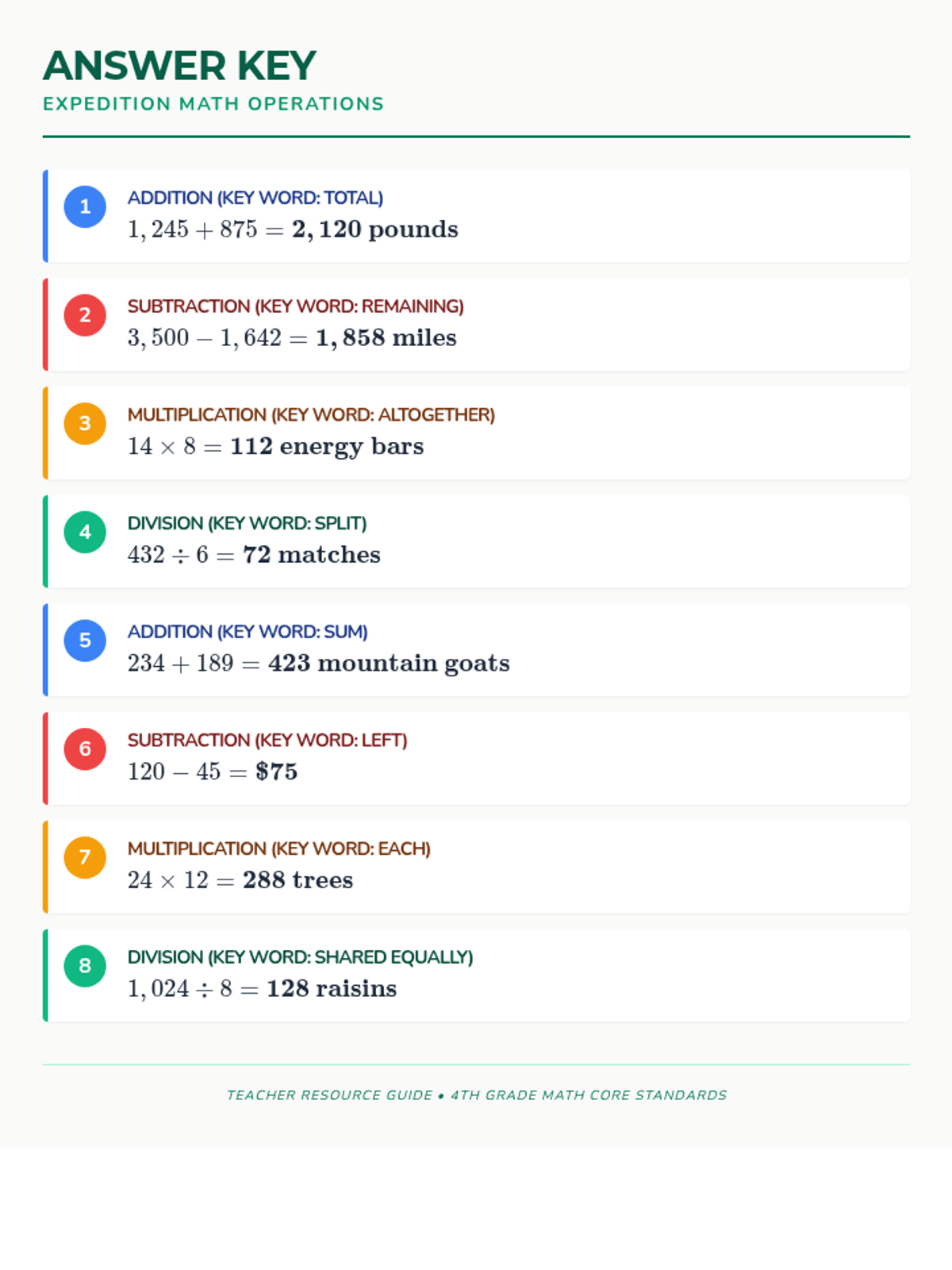
Task: Click the blue number 1 badge
Action: [x=85, y=207]
